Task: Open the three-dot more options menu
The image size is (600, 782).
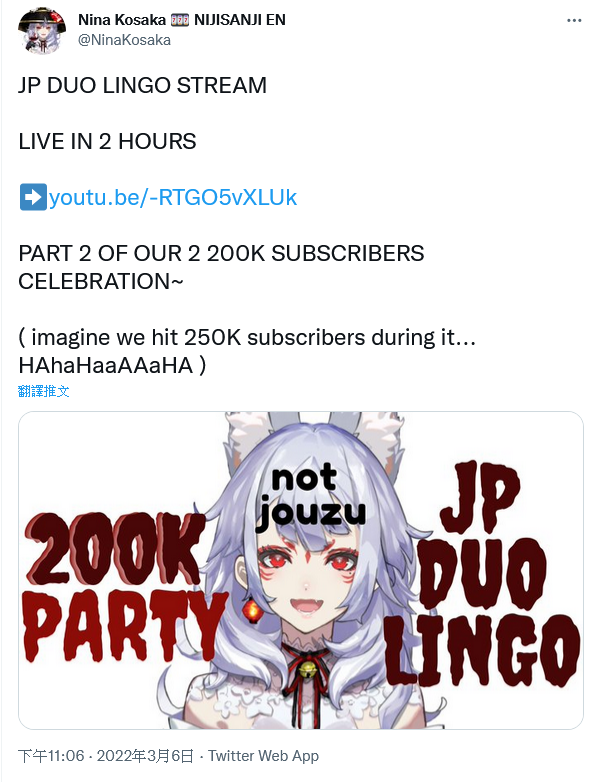Action: coord(574,20)
